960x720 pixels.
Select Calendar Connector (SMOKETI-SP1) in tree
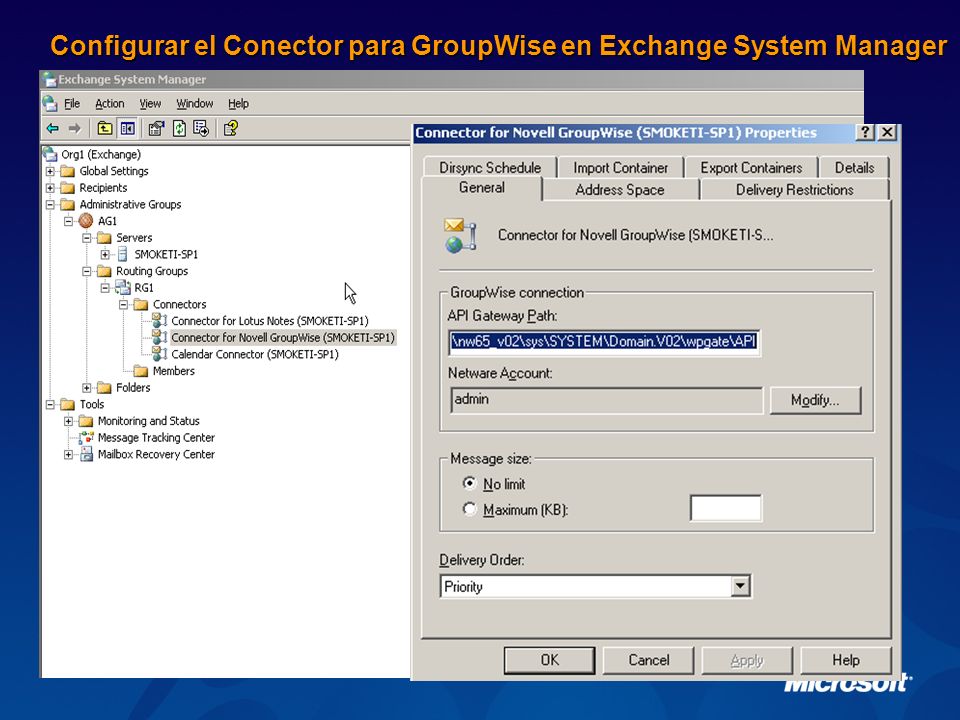pyautogui.click(x=255, y=354)
